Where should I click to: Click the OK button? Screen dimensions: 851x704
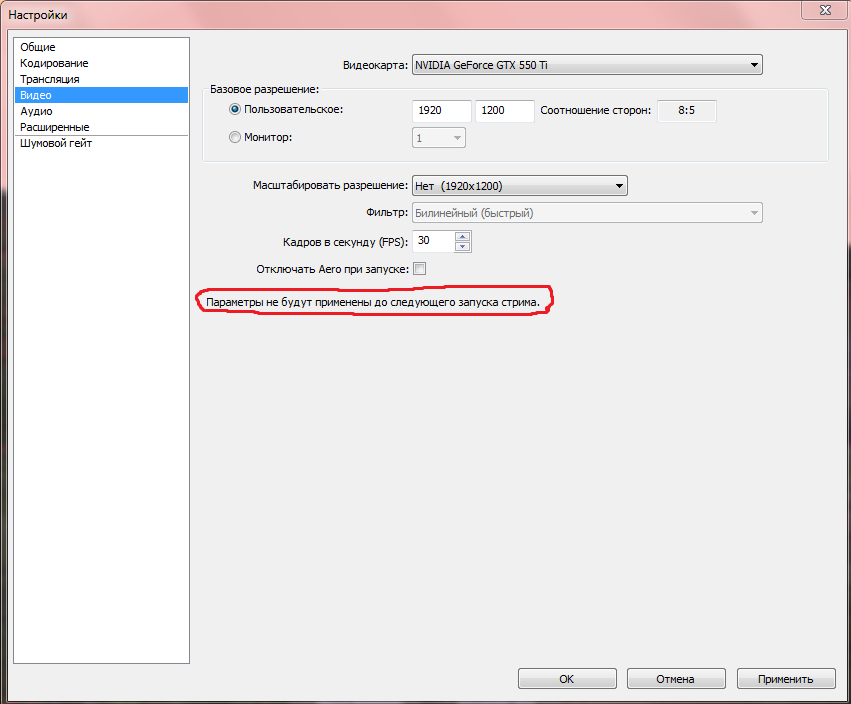567,678
